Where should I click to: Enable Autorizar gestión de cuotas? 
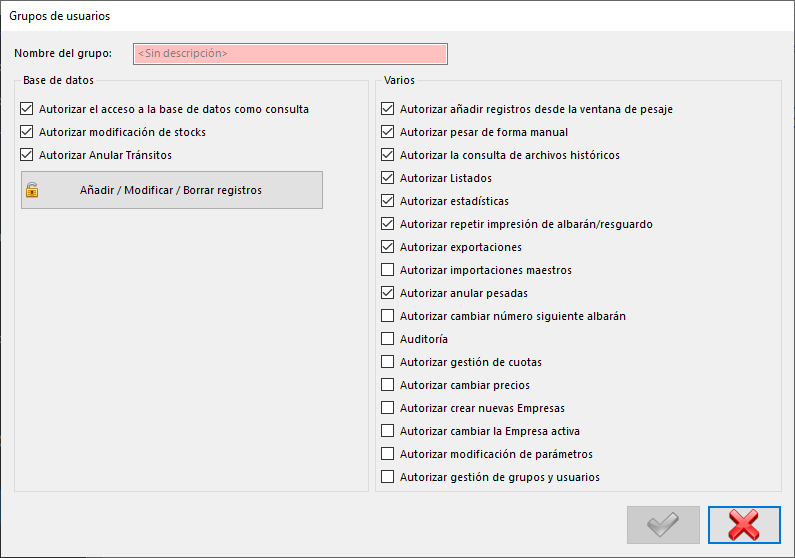tap(387, 361)
